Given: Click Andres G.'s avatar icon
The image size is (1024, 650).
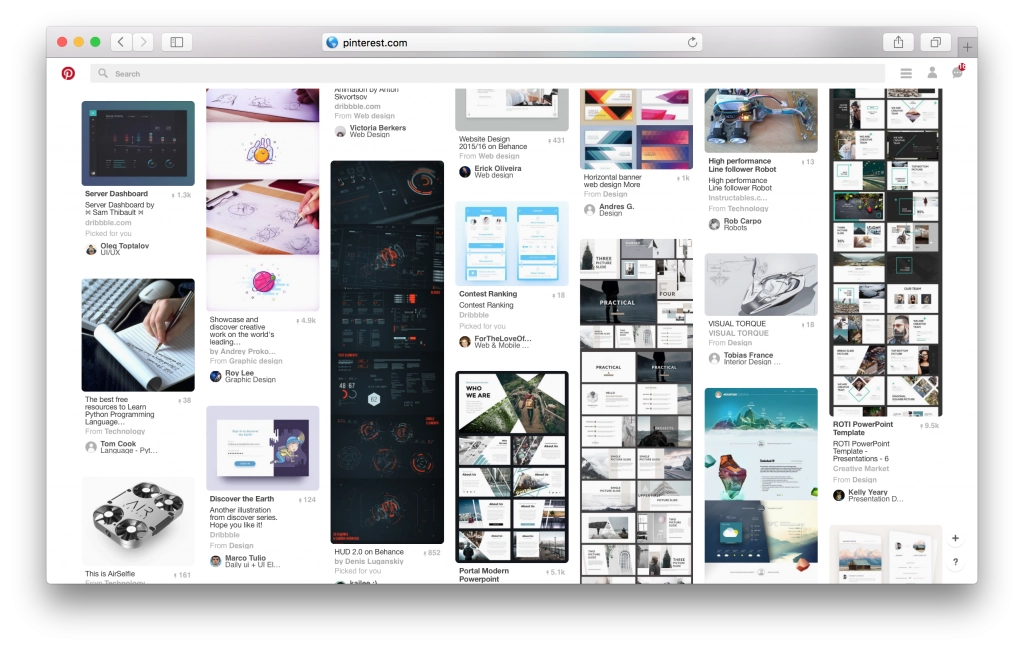Looking at the screenshot, I should (x=590, y=210).
